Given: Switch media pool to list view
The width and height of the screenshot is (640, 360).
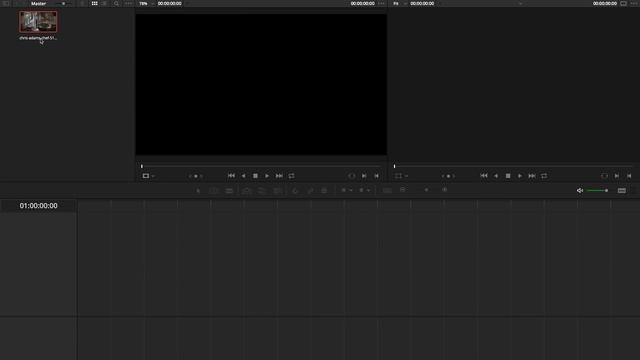Looking at the screenshot, I should tap(104, 3).
